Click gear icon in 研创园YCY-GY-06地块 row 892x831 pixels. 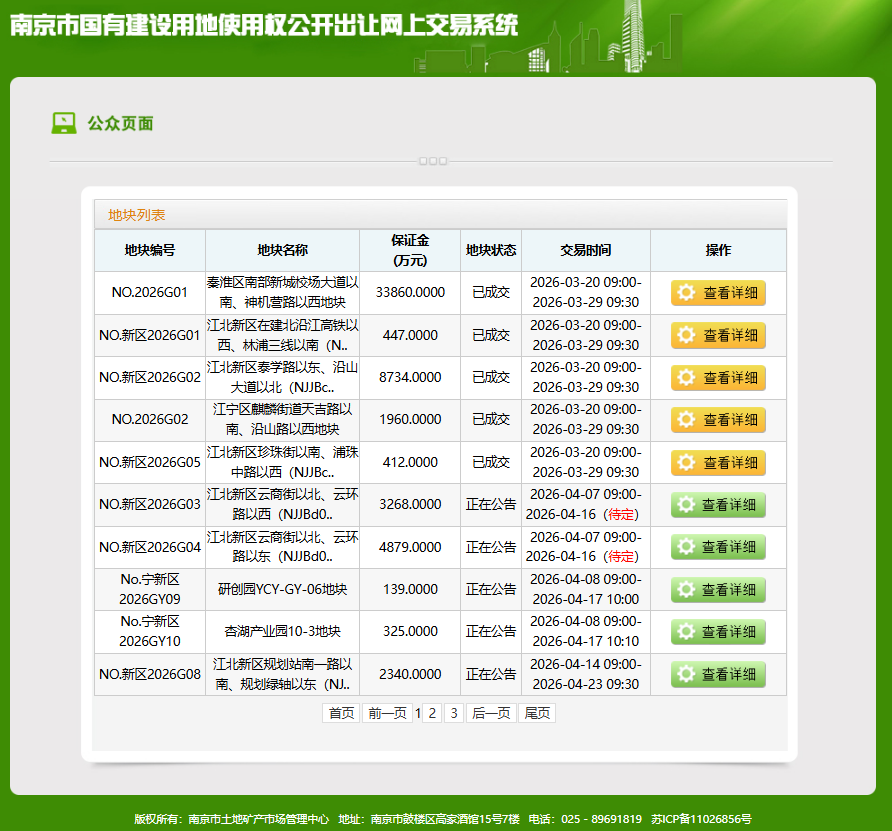pyautogui.click(x=686, y=590)
